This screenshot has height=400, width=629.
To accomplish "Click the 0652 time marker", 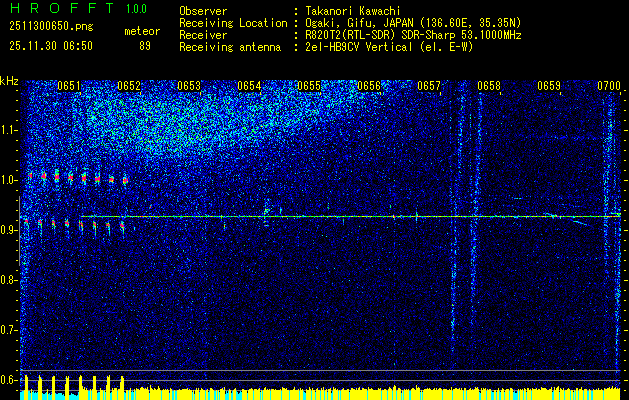I will 129,86.
